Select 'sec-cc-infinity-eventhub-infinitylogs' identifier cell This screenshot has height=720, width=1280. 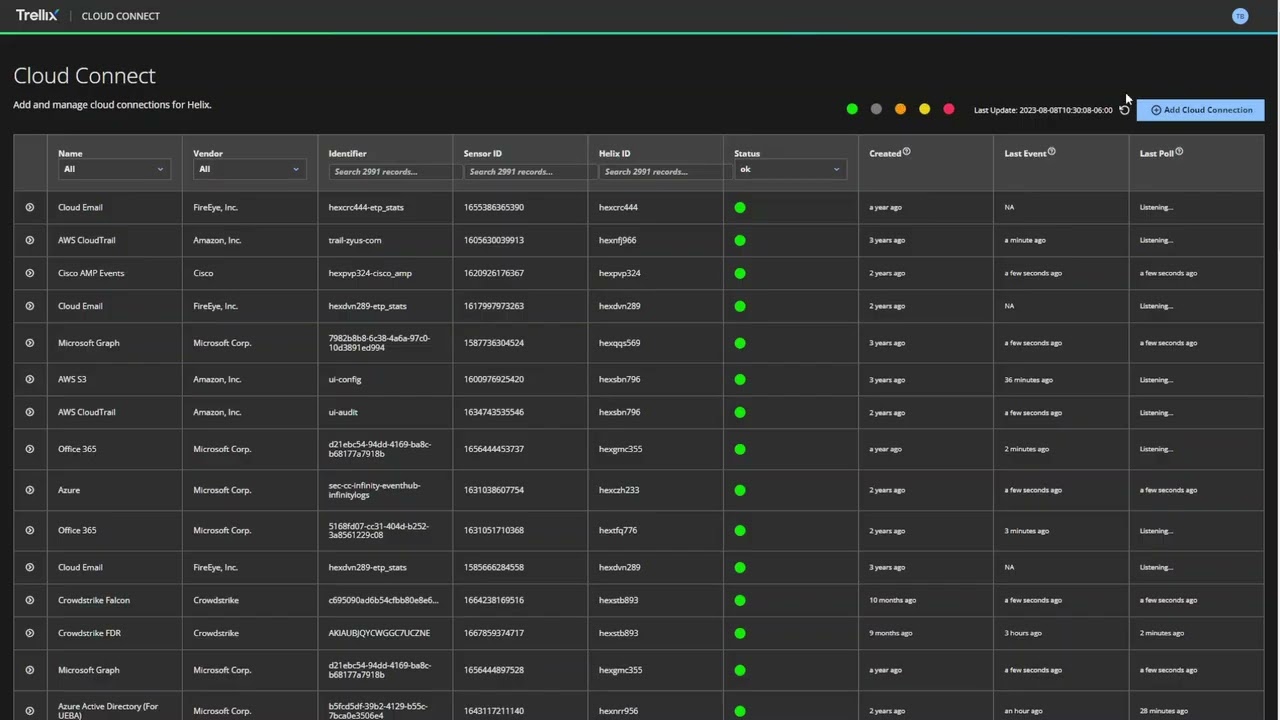(375, 490)
